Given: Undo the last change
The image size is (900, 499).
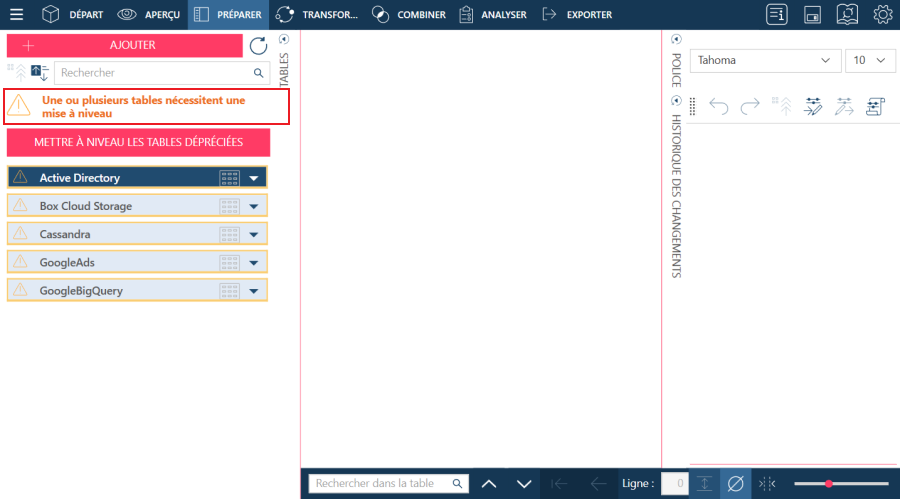Looking at the screenshot, I should (719, 106).
